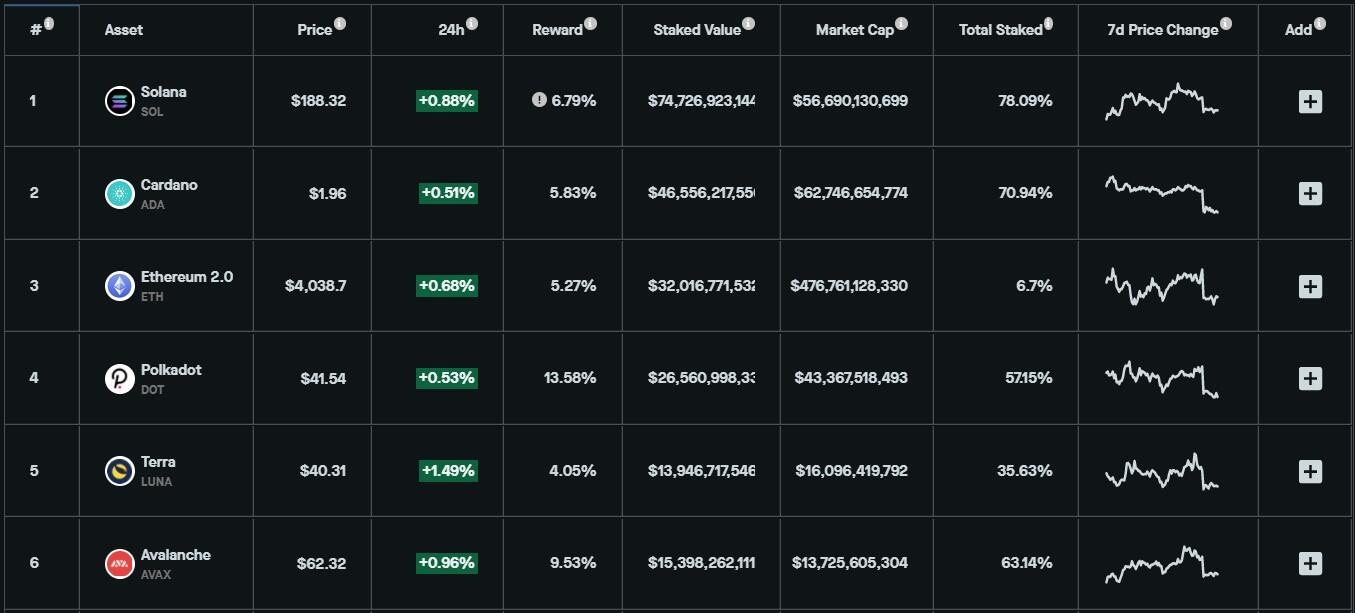Click Solana's green +0.88% badge
The width and height of the screenshot is (1355, 613).
coord(446,100)
